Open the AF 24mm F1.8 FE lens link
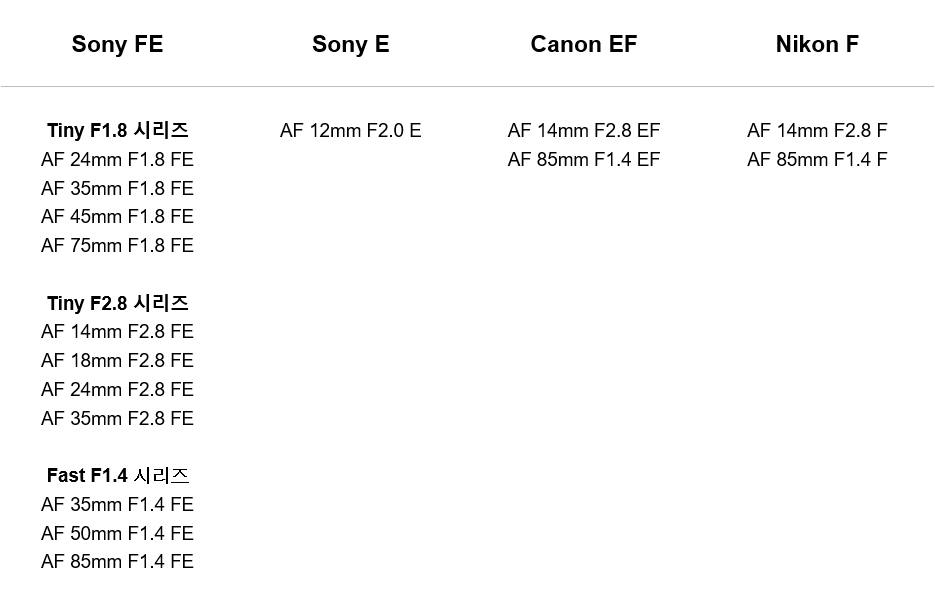 pyautogui.click(x=117, y=160)
